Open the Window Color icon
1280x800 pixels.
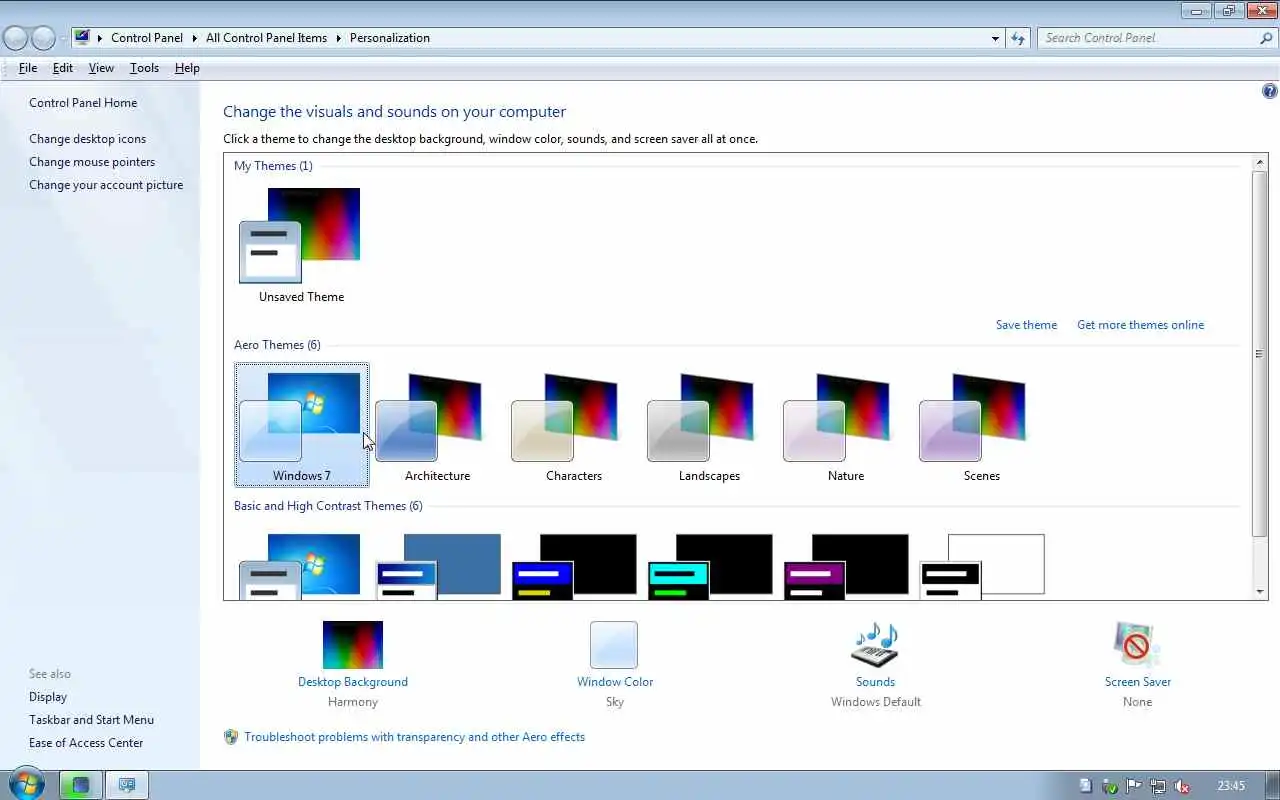coord(614,645)
